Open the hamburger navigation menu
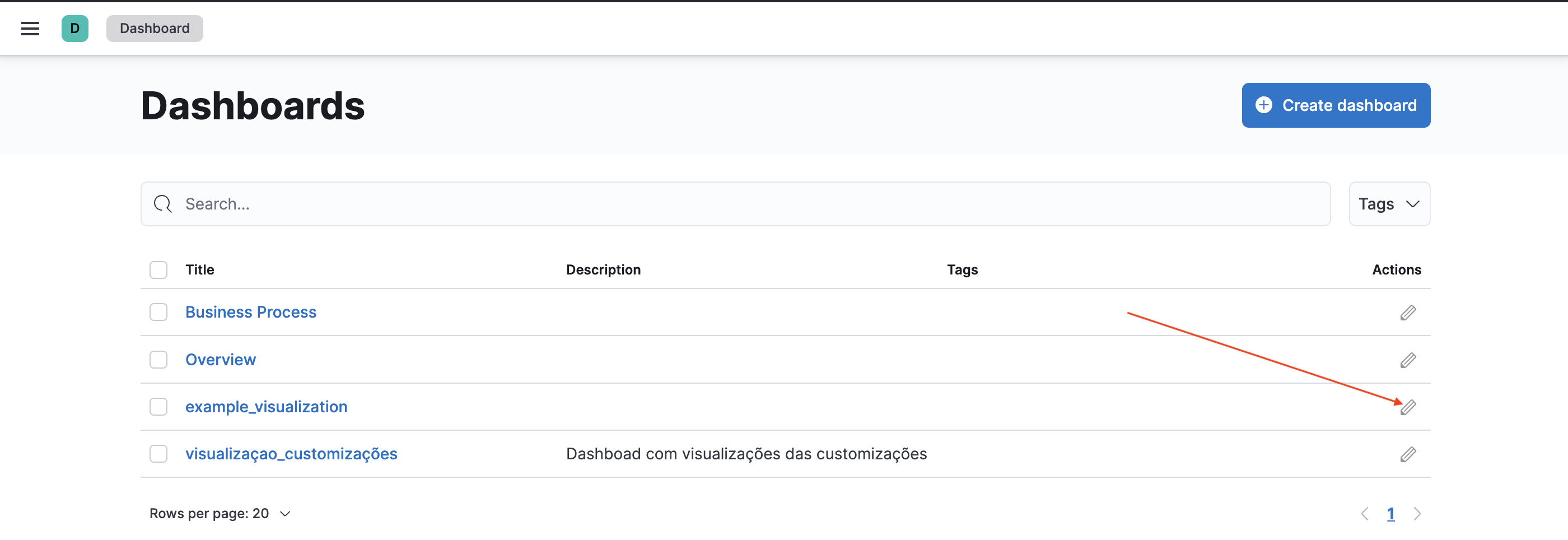The width and height of the screenshot is (1568, 540). pos(30,29)
